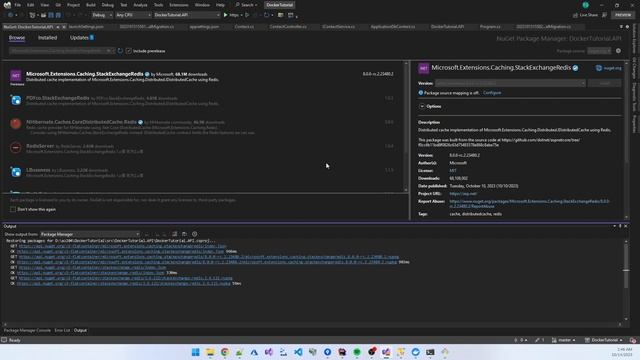Open the Version dropdown in details pane
640x360 pixels.
tap(510, 83)
